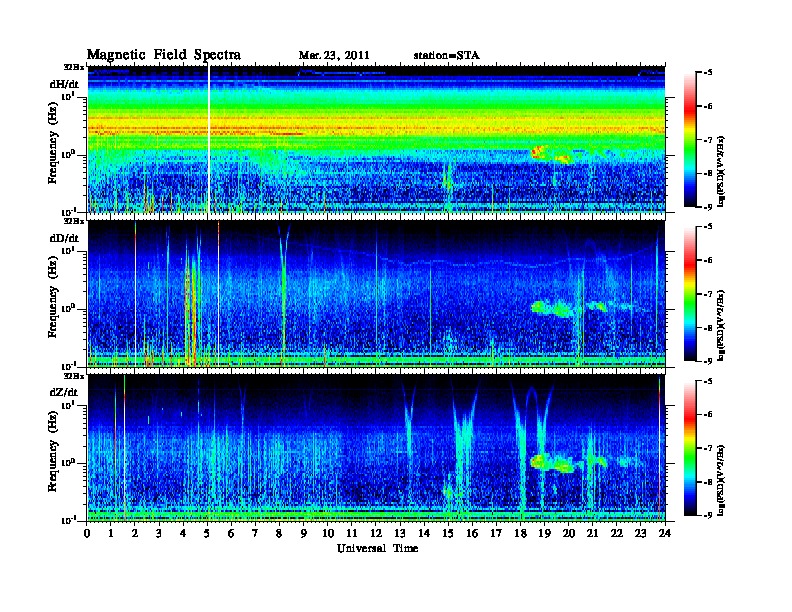This screenshot has width=792, height=612.
Task: Click hour "20" tick label on time axis
Action: point(569,533)
